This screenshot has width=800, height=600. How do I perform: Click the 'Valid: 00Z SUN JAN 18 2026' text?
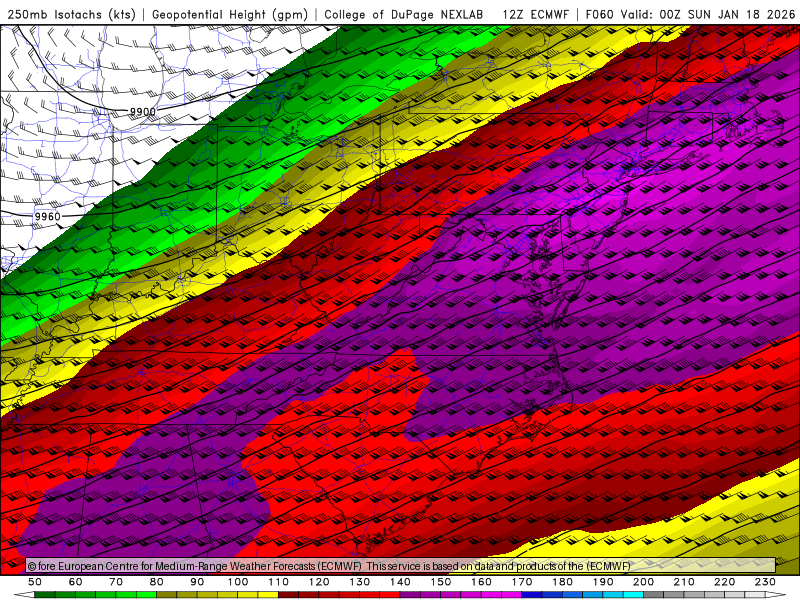coord(708,14)
